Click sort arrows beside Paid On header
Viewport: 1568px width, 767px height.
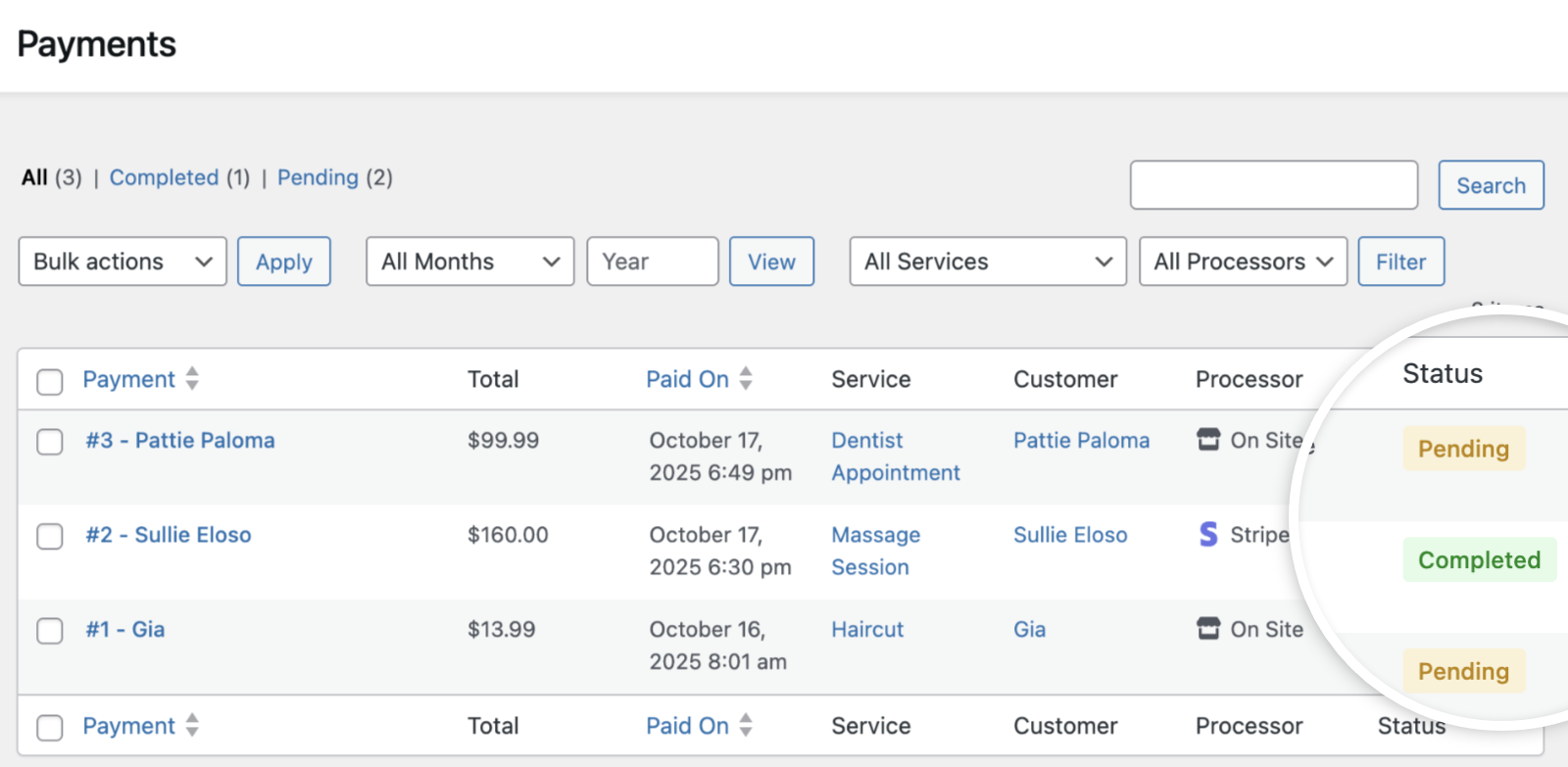[746, 379]
